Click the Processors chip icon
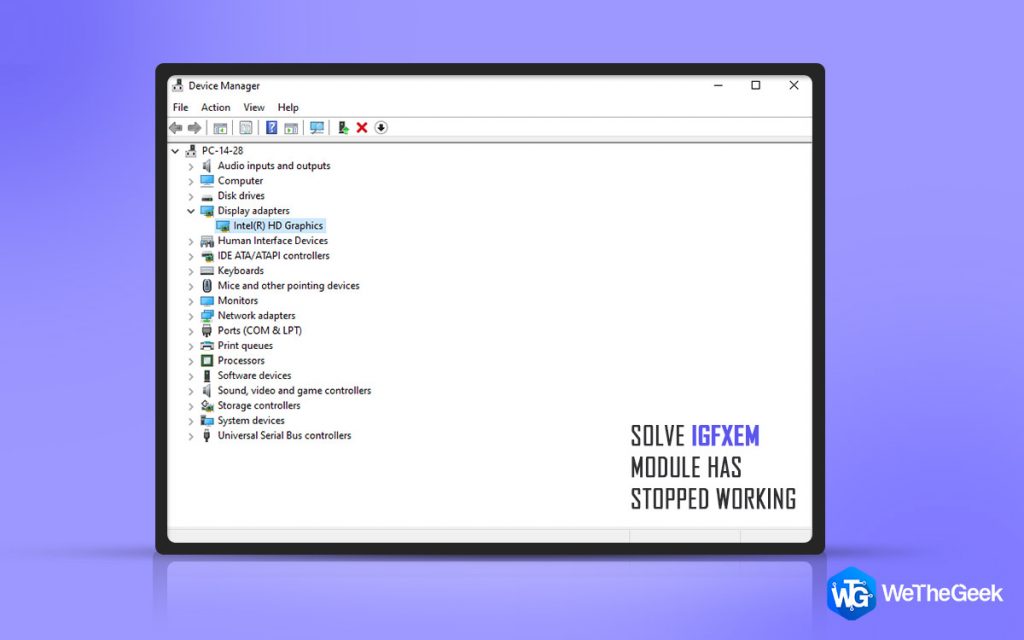 [x=207, y=360]
